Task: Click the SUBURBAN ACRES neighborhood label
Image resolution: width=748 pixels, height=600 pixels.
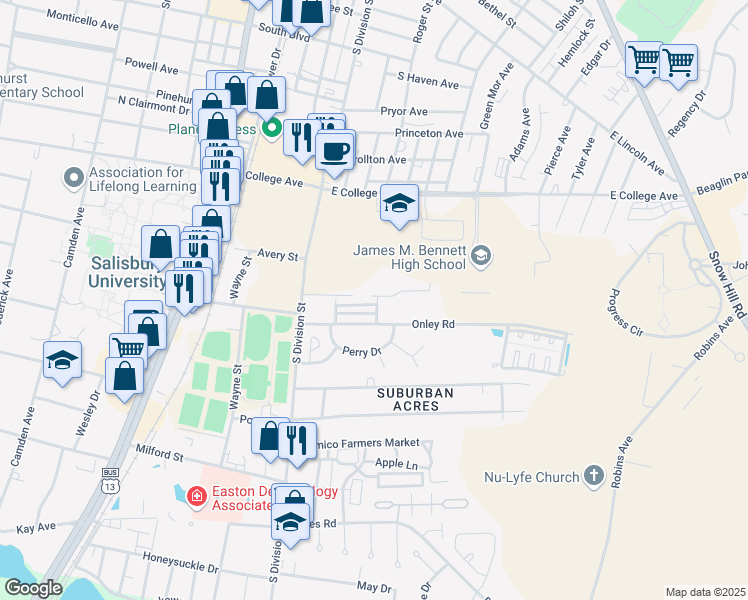Action: pyautogui.click(x=415, y=400)
